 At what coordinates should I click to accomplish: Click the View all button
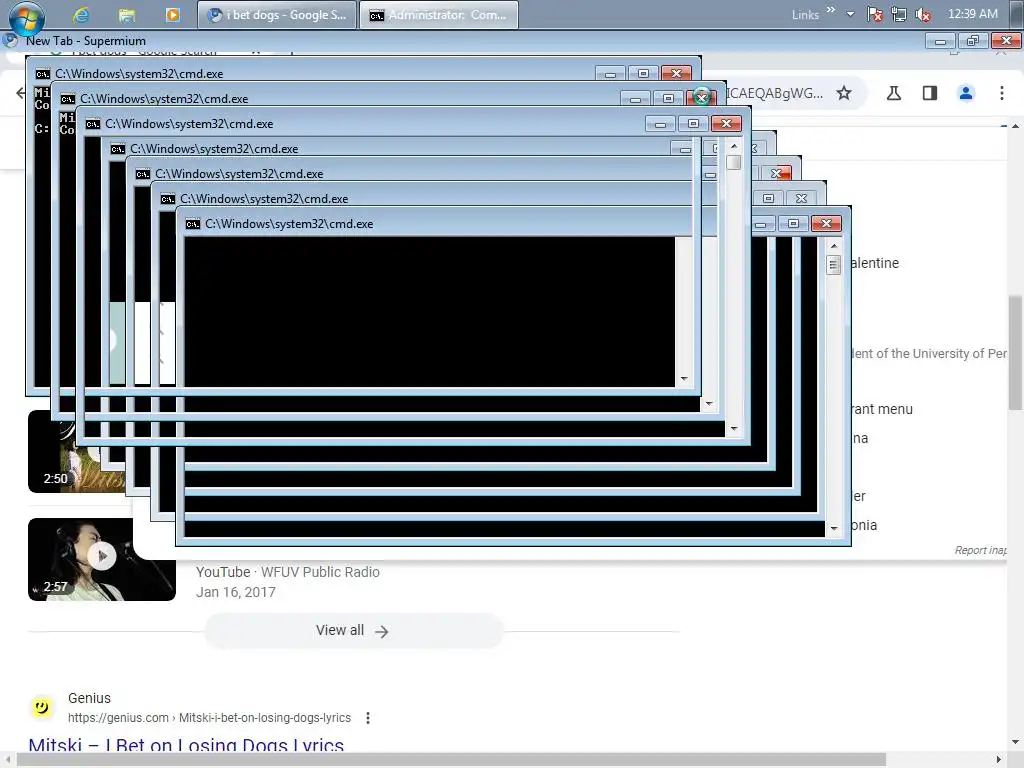pos(353,631)
